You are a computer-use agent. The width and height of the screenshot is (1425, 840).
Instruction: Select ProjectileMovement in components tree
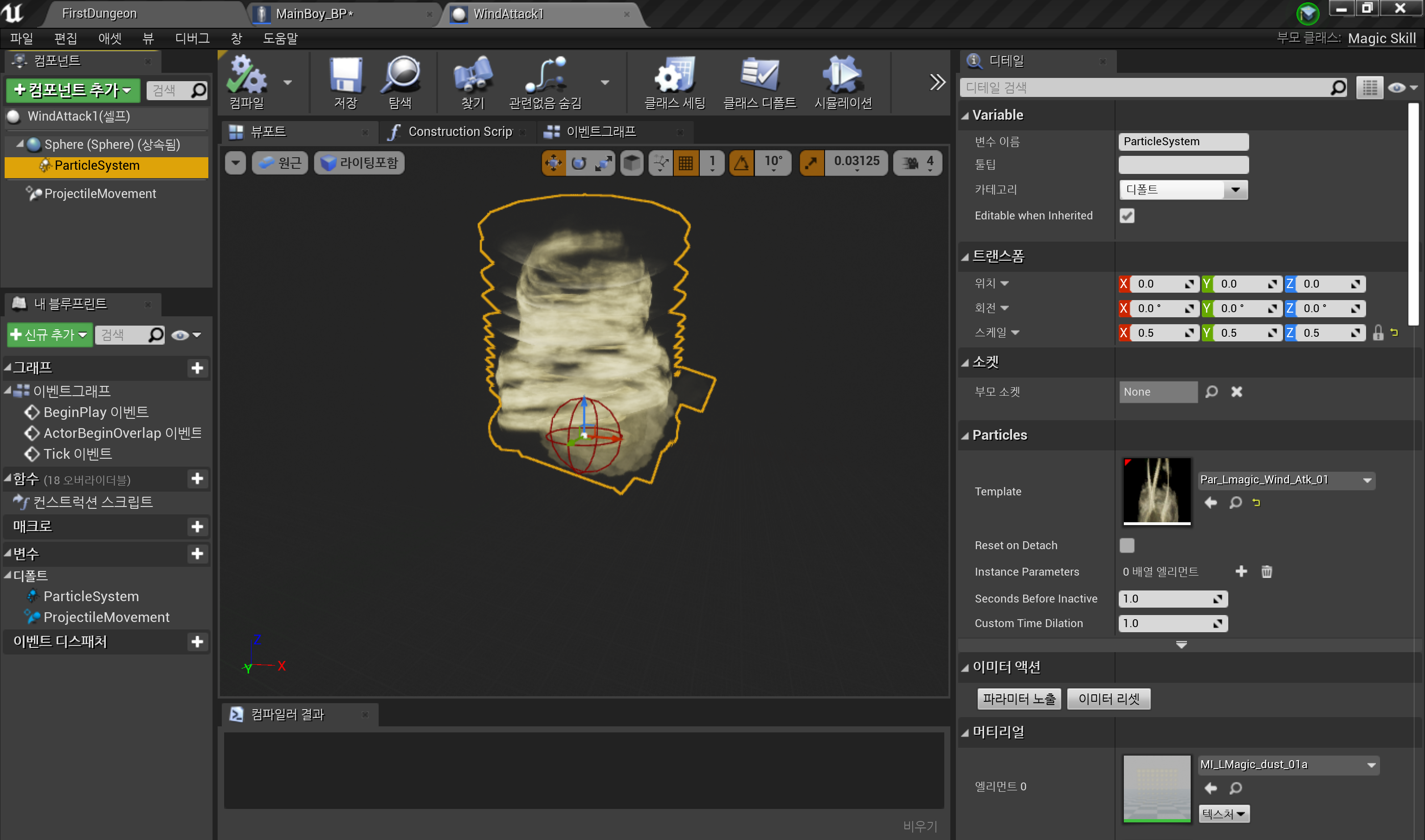tap(100, 193)
